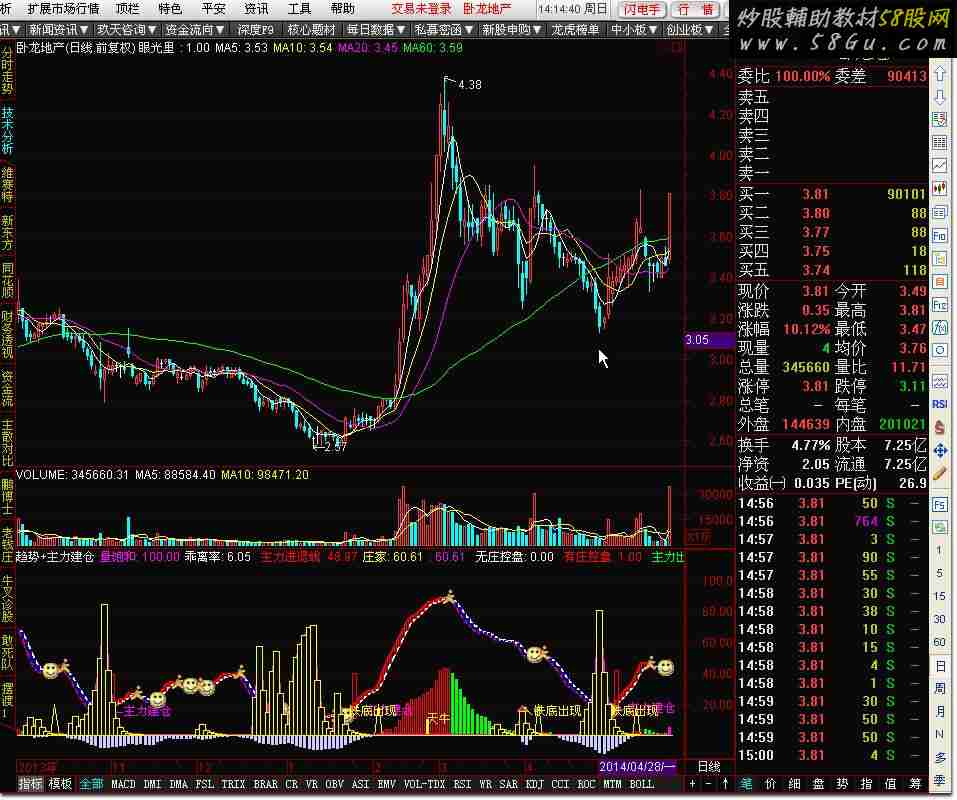Viewport: 957px width, 800px height.
Task: Select 1-minute period in right toolbar
Action: (940, 550)
